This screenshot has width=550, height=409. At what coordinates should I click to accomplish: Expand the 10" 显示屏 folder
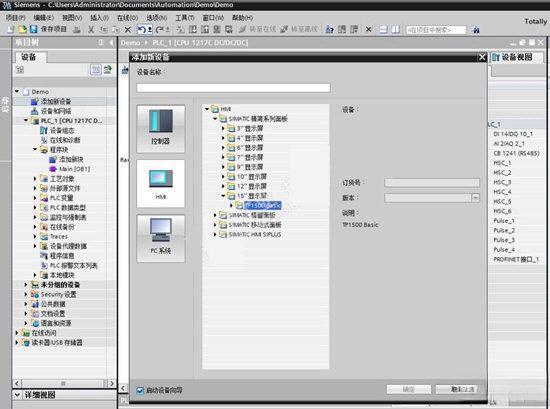223,176
